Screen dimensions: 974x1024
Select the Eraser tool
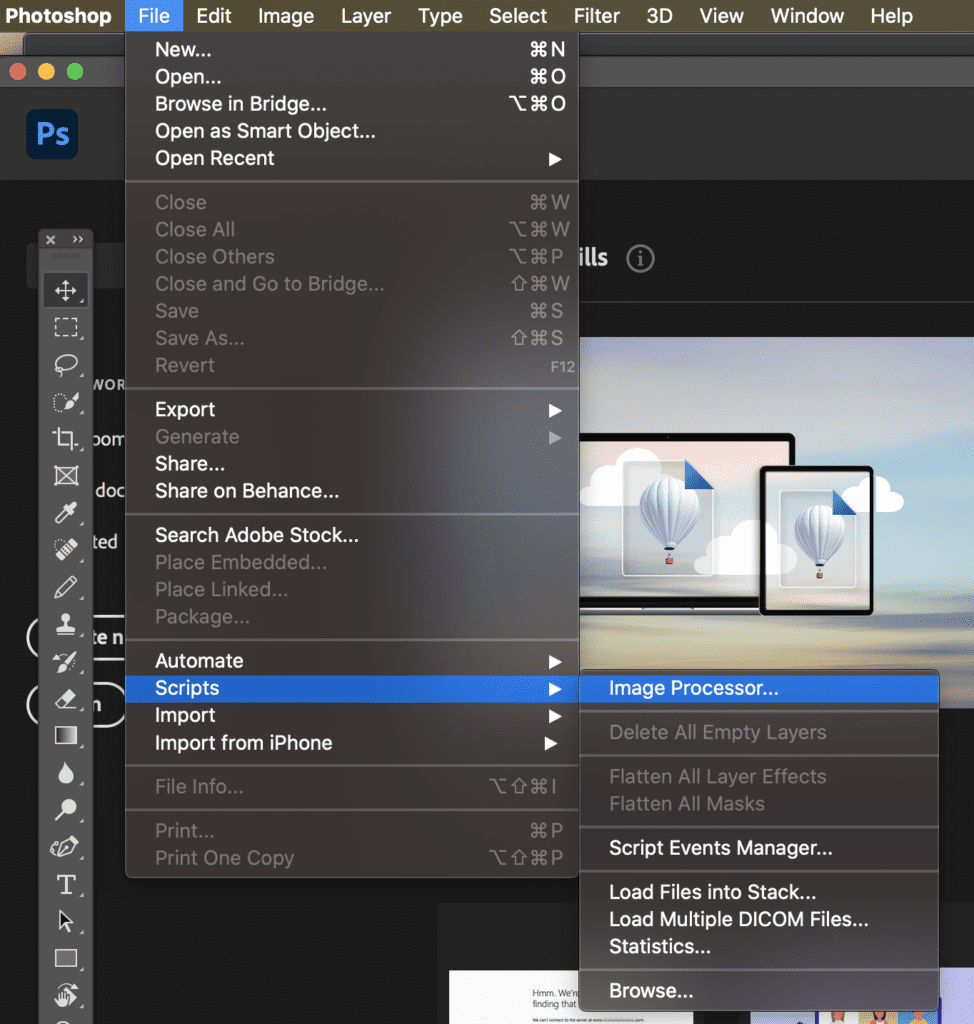click(x=65, y=698)
